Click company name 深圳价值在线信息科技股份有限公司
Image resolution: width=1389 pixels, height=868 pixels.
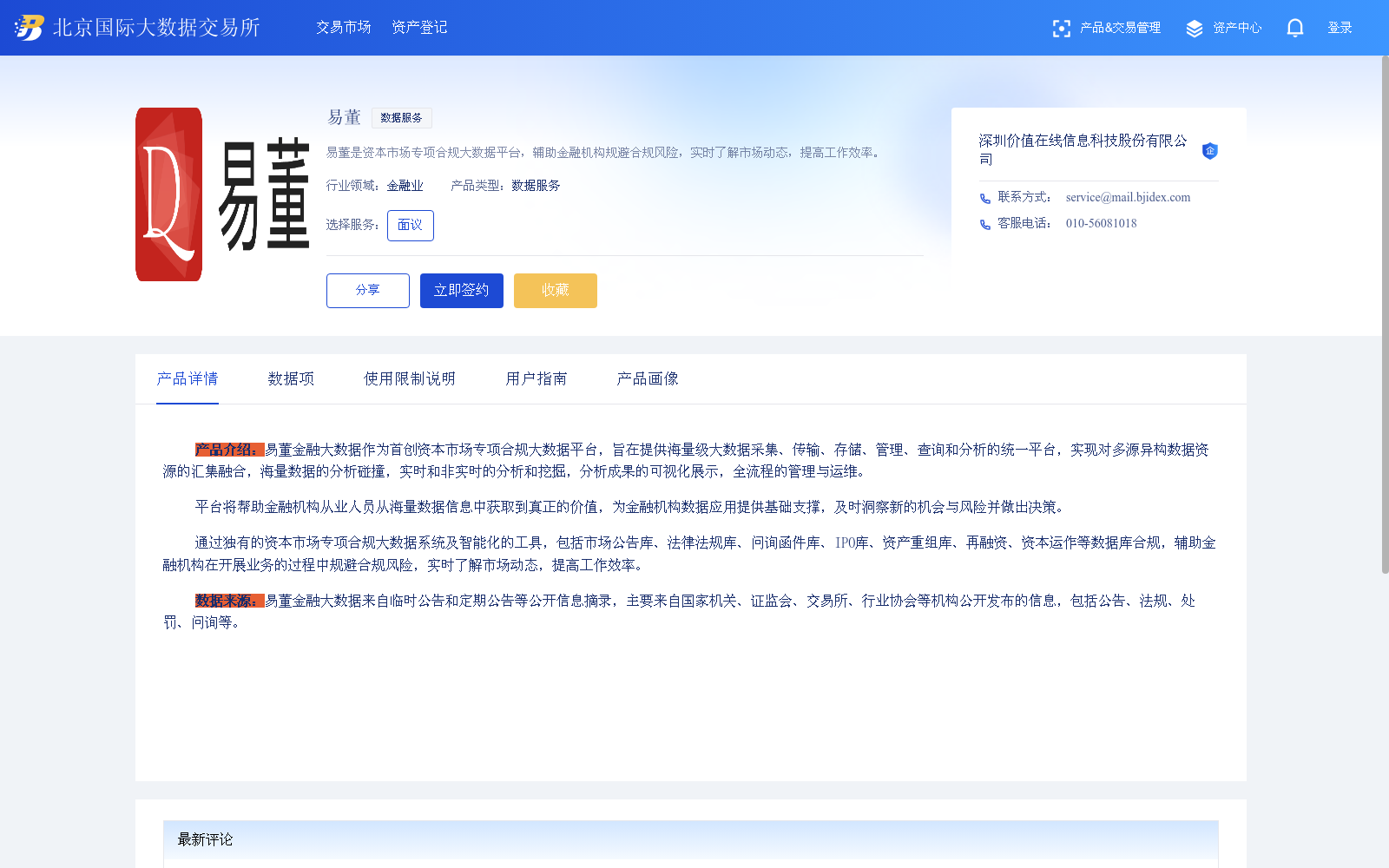[x=1083, y=149]
